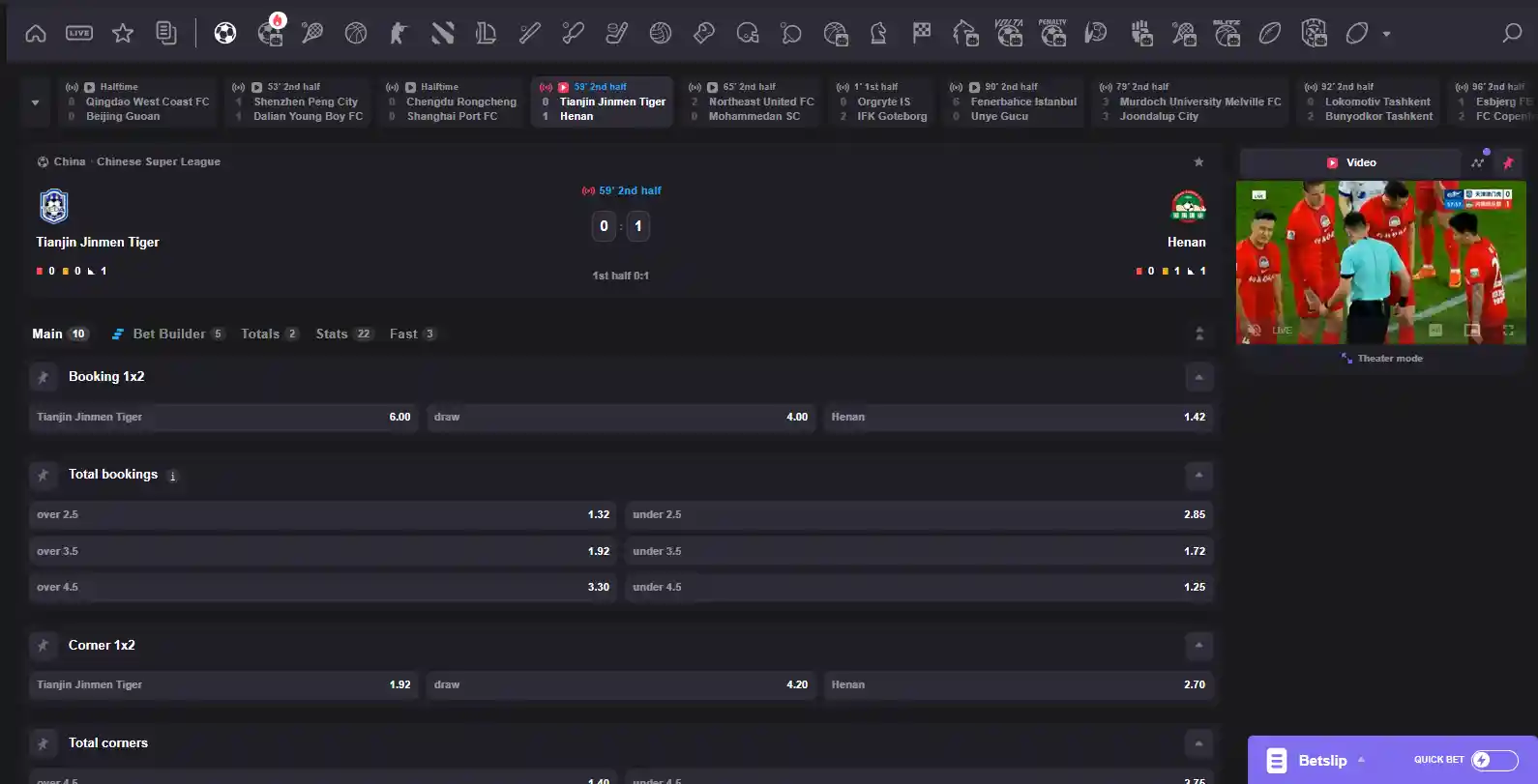Screen dimensions: 1538x784
Task: Collapse the Total bookings market
Action: tap(1198, 475)
